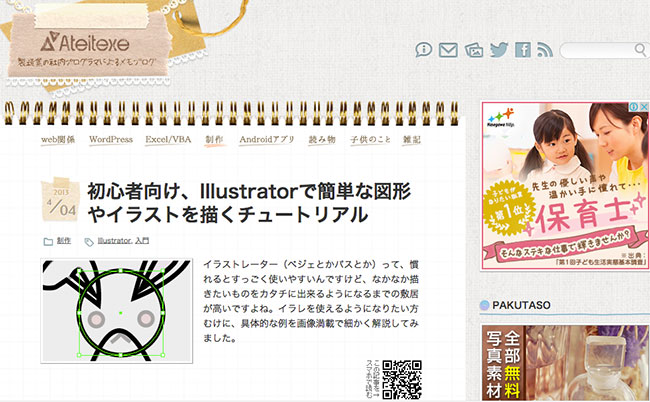Open the Androidアプリ menu item
The width and height of the screenshot is (650, 402).
click(267, 140)
